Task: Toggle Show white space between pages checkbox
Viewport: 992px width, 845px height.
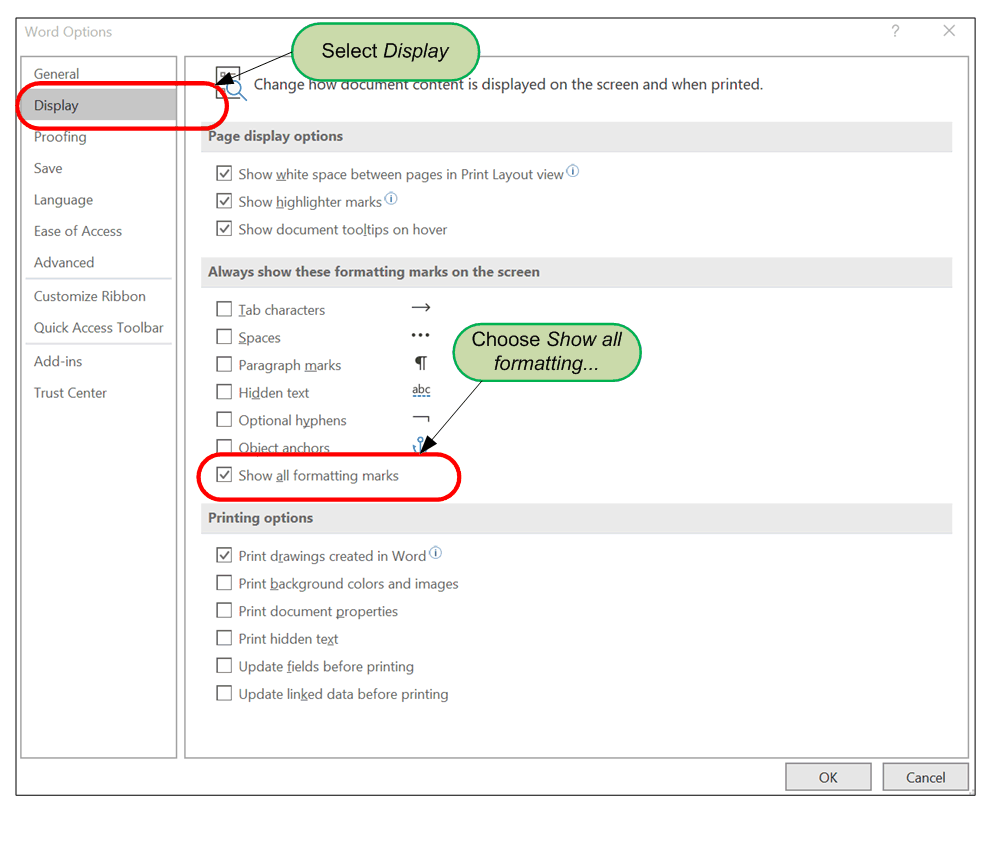Action: coord(224,173)
